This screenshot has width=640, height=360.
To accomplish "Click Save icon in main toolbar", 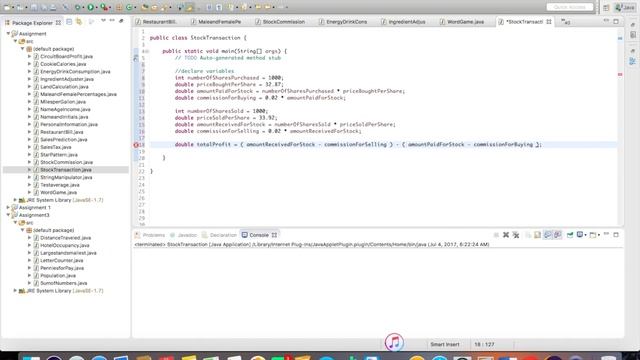I will (x=34, y=7).
